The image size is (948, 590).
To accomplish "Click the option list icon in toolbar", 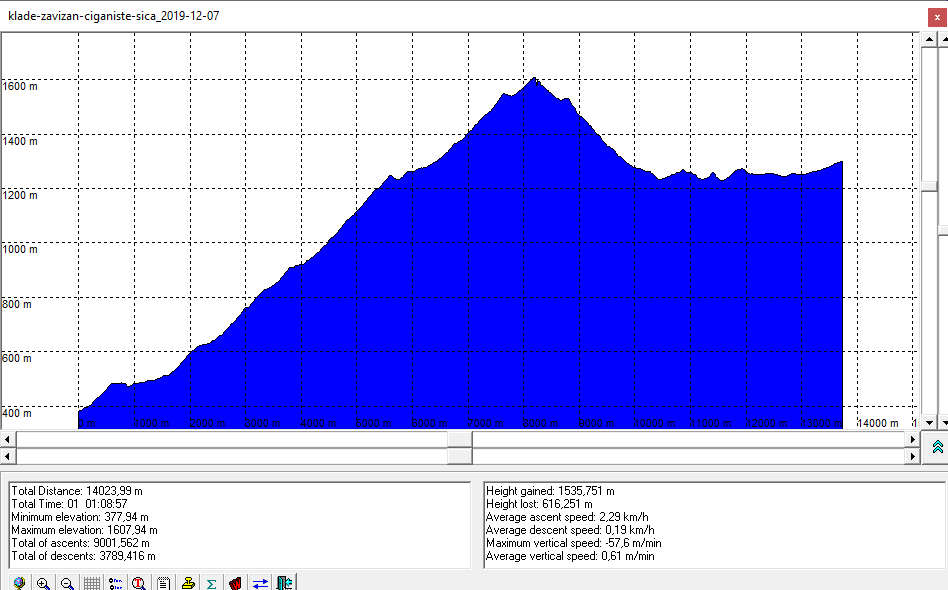I will [115, 583].
